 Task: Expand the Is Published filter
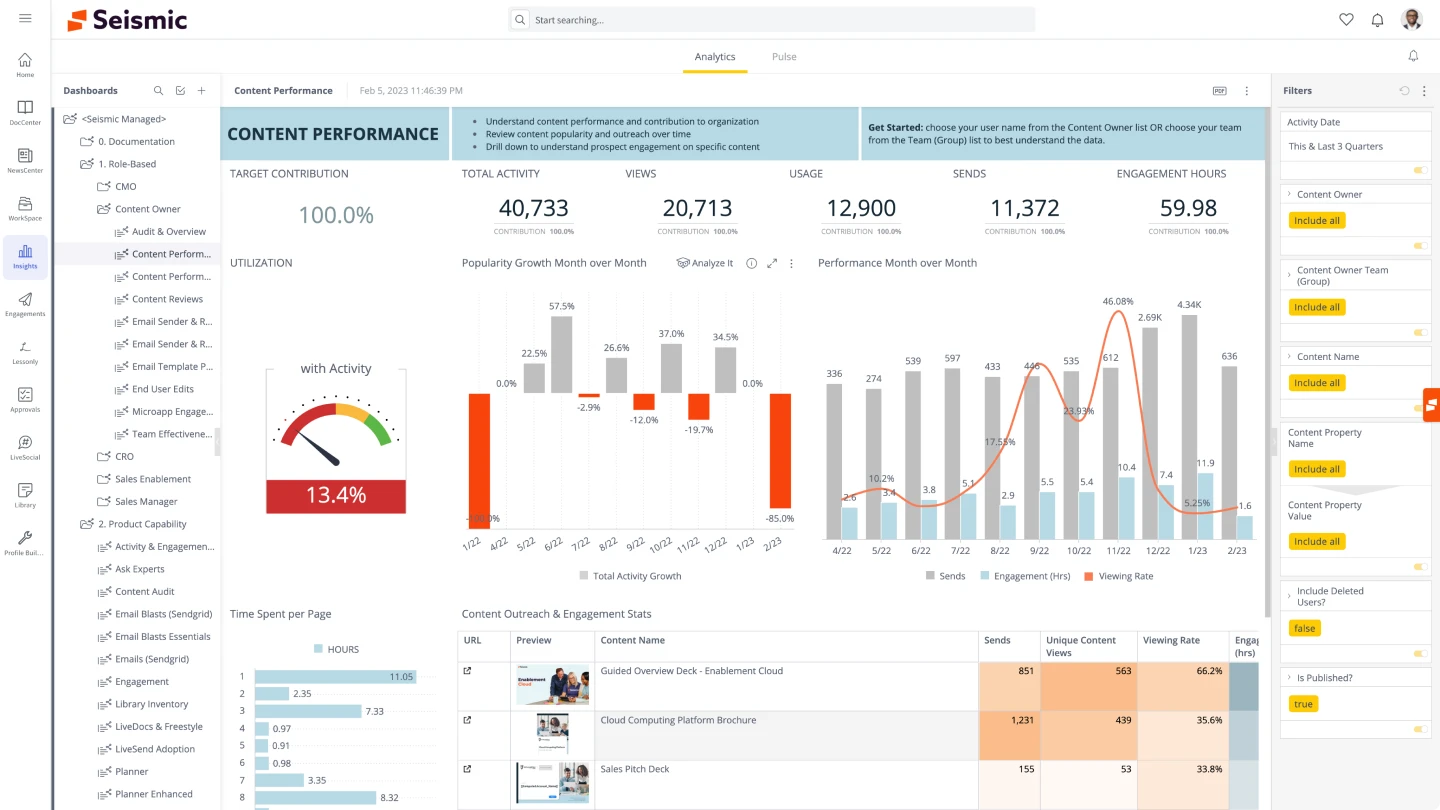(1289, 677)
